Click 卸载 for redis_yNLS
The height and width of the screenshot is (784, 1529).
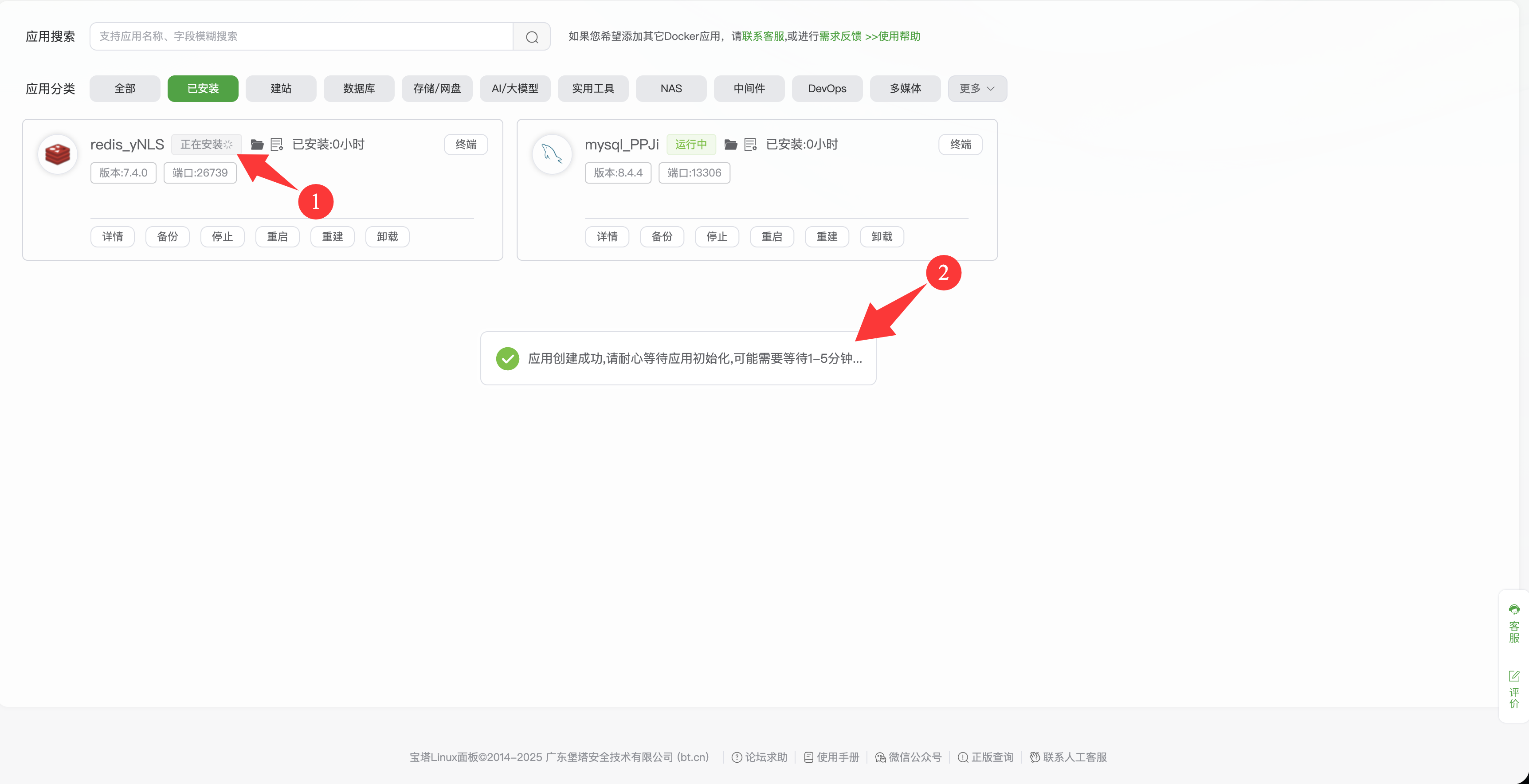(387, 237)
